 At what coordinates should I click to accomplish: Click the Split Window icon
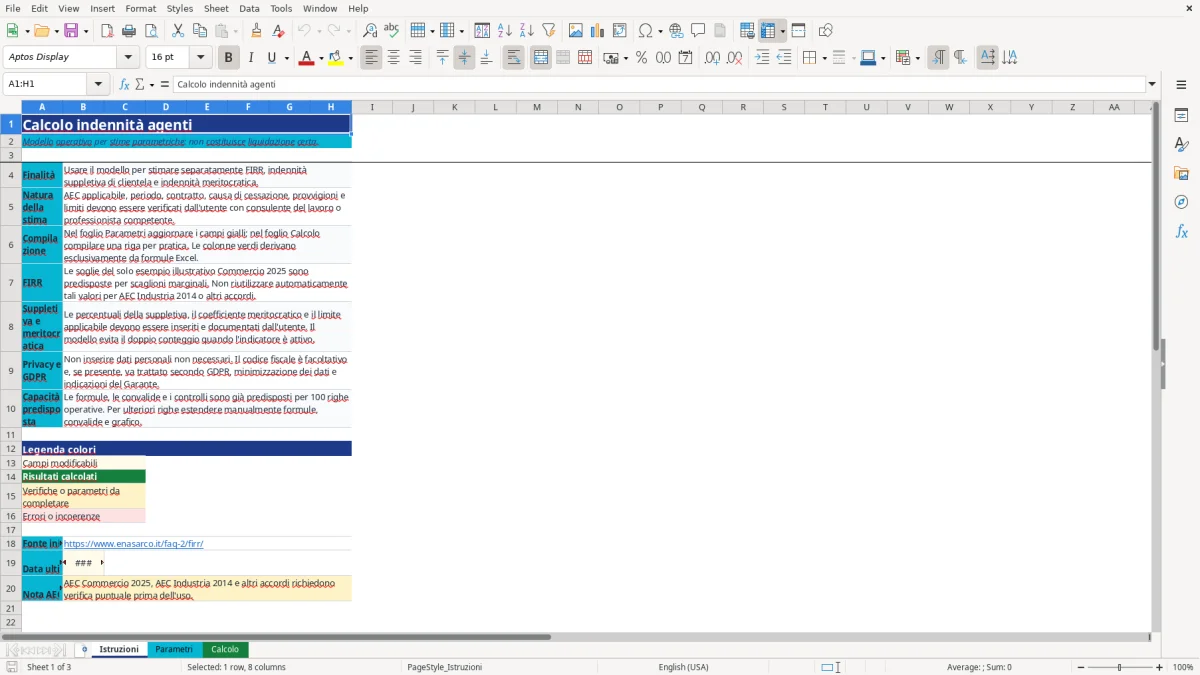point(798,31)
